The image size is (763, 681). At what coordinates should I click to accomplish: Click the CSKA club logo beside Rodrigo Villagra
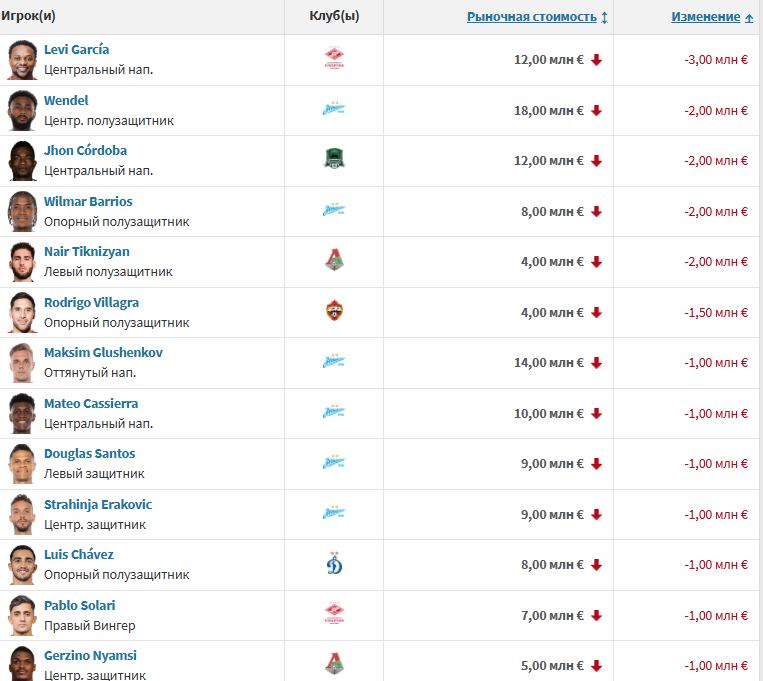click(x=334, y=312)
